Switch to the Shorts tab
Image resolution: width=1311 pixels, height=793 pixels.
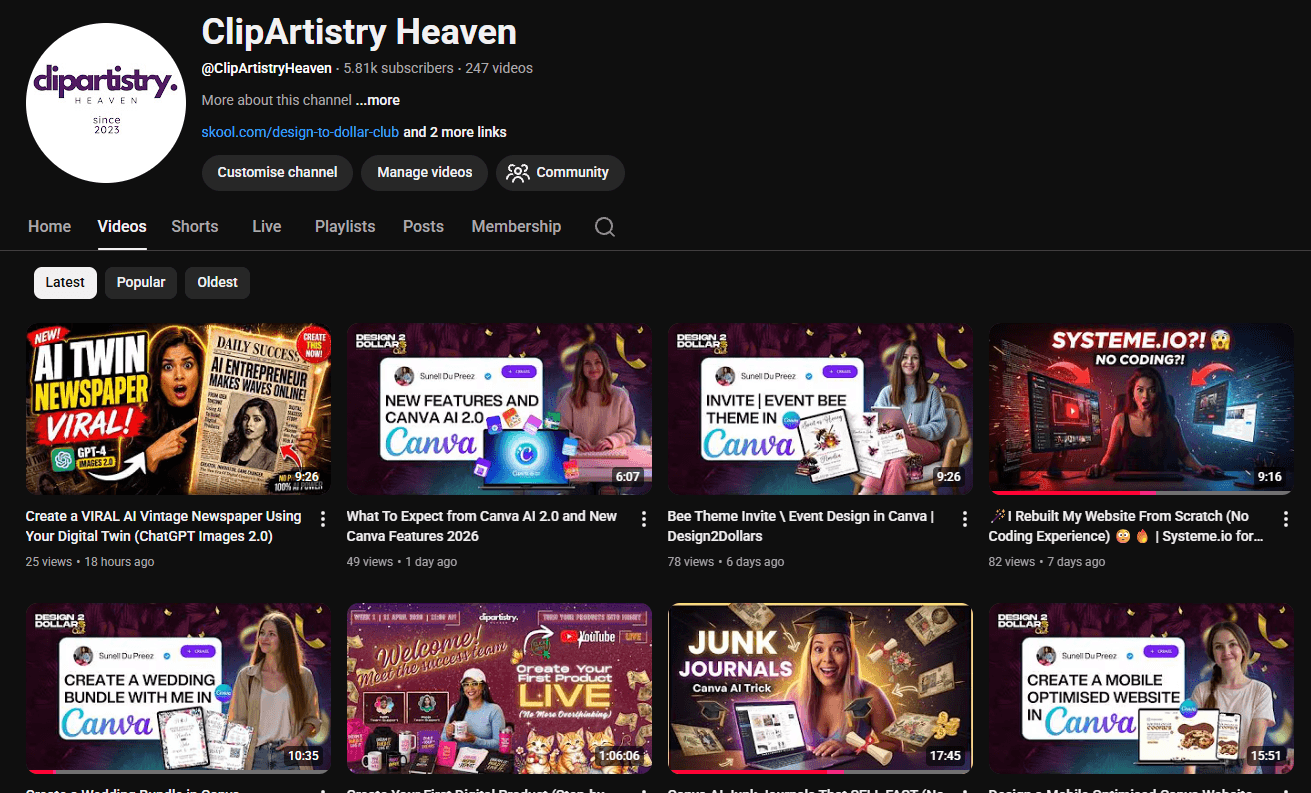(195, 227)
